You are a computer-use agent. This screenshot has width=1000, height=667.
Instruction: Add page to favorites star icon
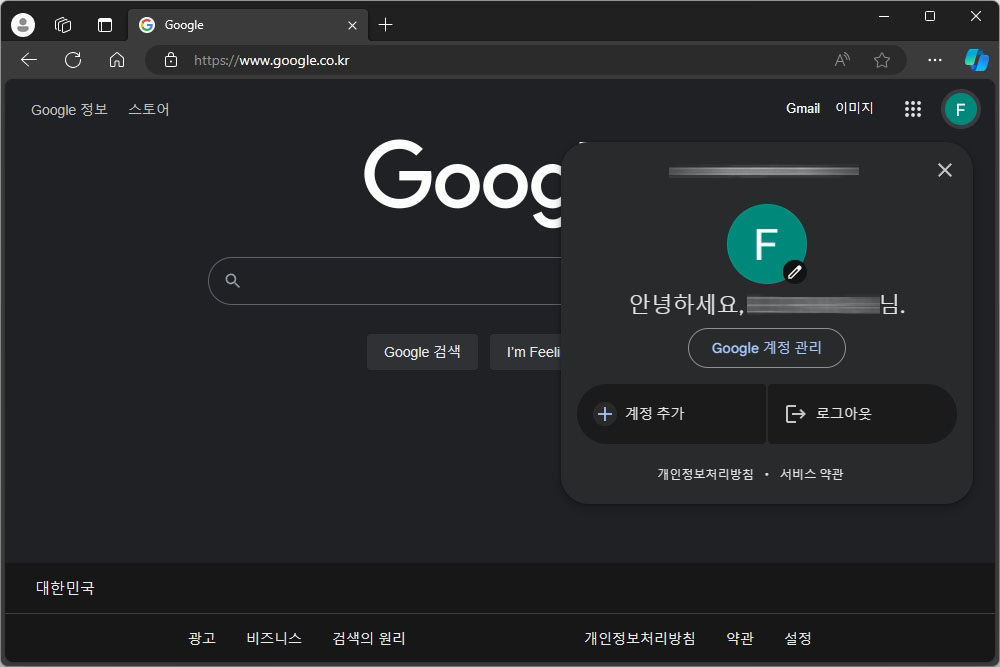tap(881, 60)
